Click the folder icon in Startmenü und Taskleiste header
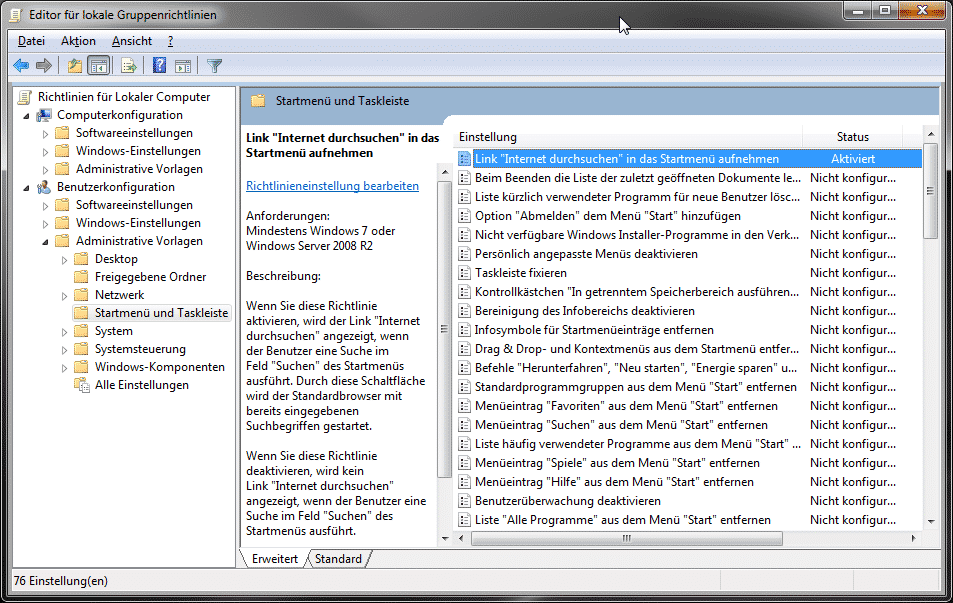 [x=258, y=101]
